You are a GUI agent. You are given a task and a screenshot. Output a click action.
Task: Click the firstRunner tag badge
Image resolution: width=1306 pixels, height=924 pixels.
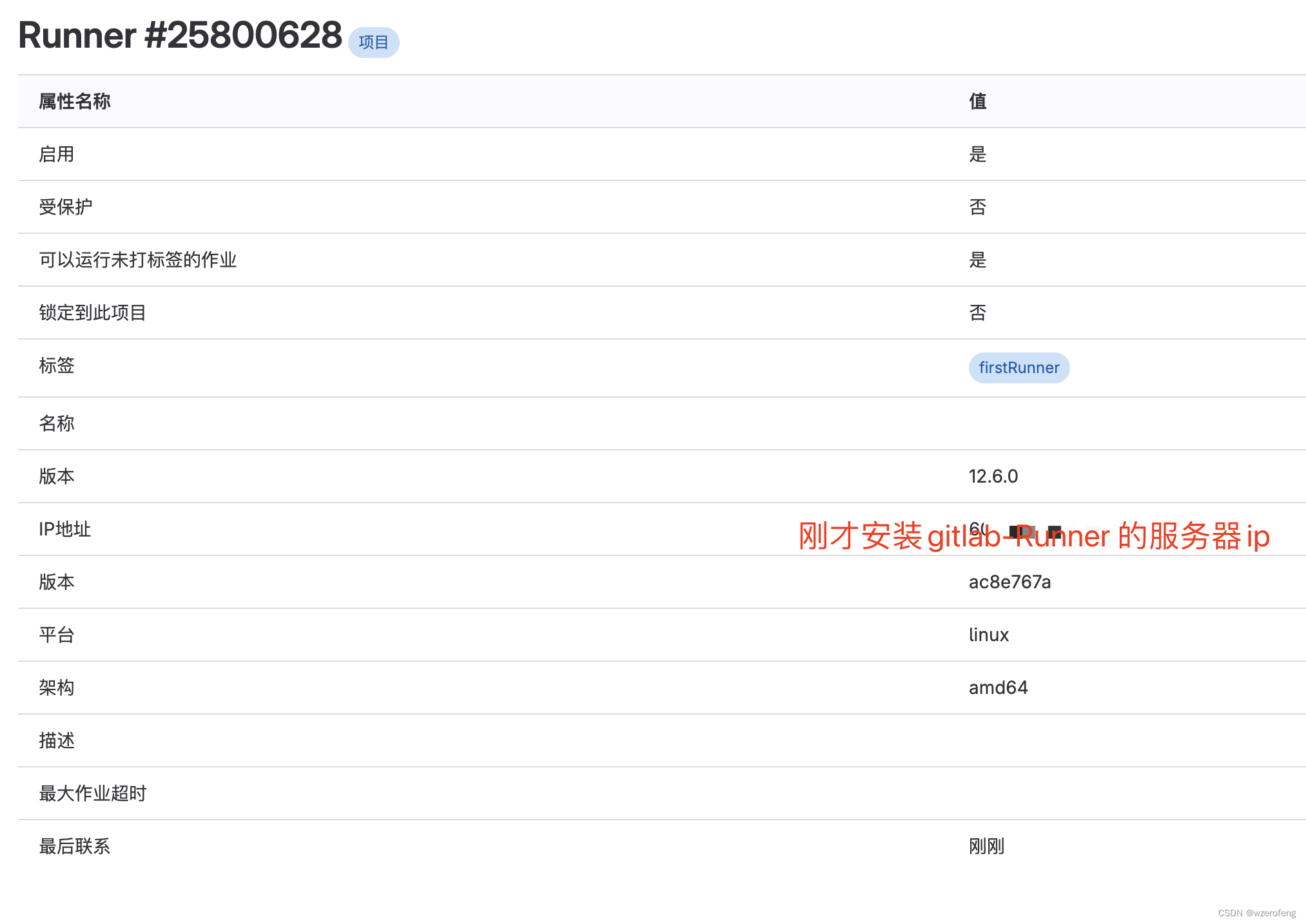click(x=1018, y=368)
